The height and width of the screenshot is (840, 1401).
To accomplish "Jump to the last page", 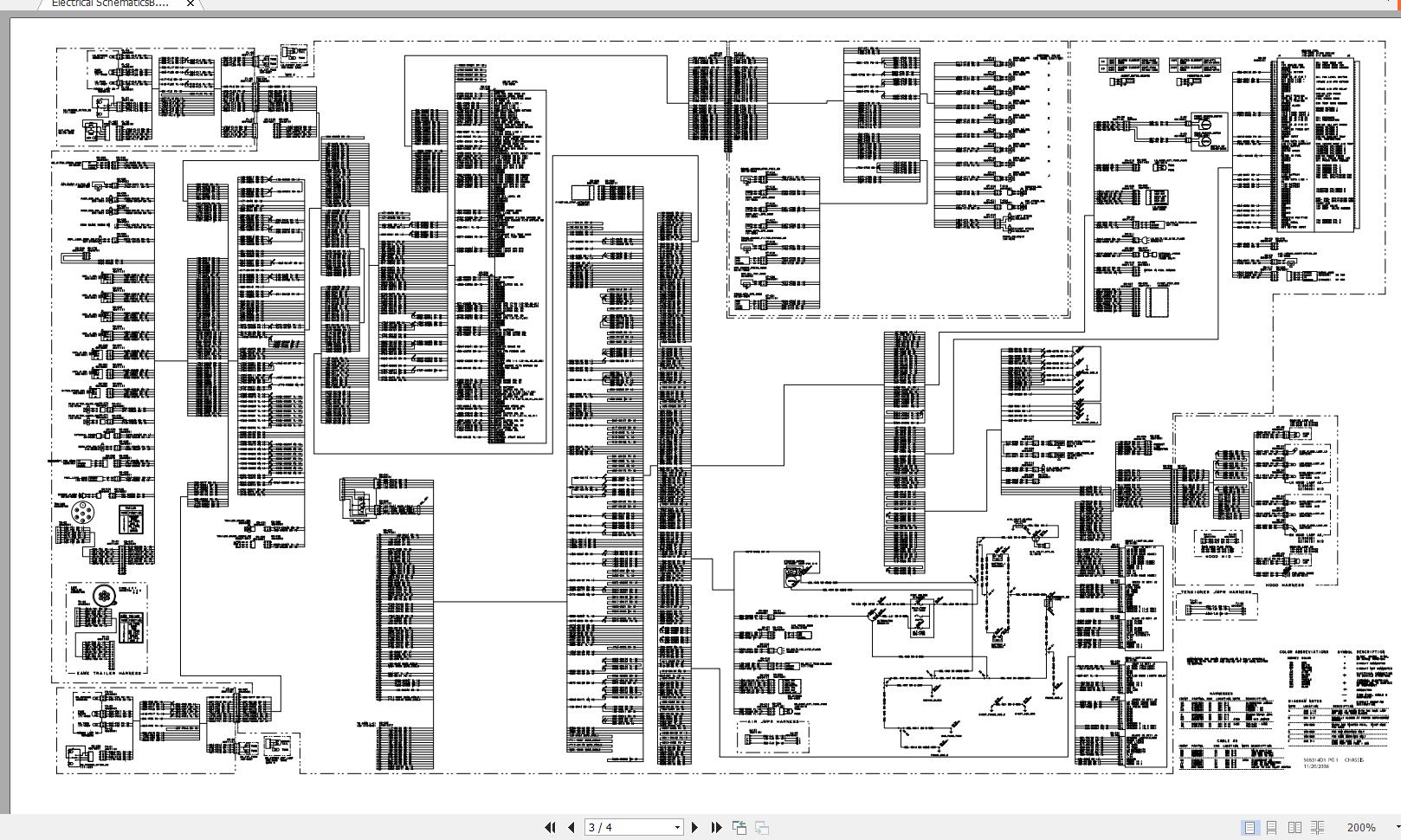I will (x=716, y=828).
